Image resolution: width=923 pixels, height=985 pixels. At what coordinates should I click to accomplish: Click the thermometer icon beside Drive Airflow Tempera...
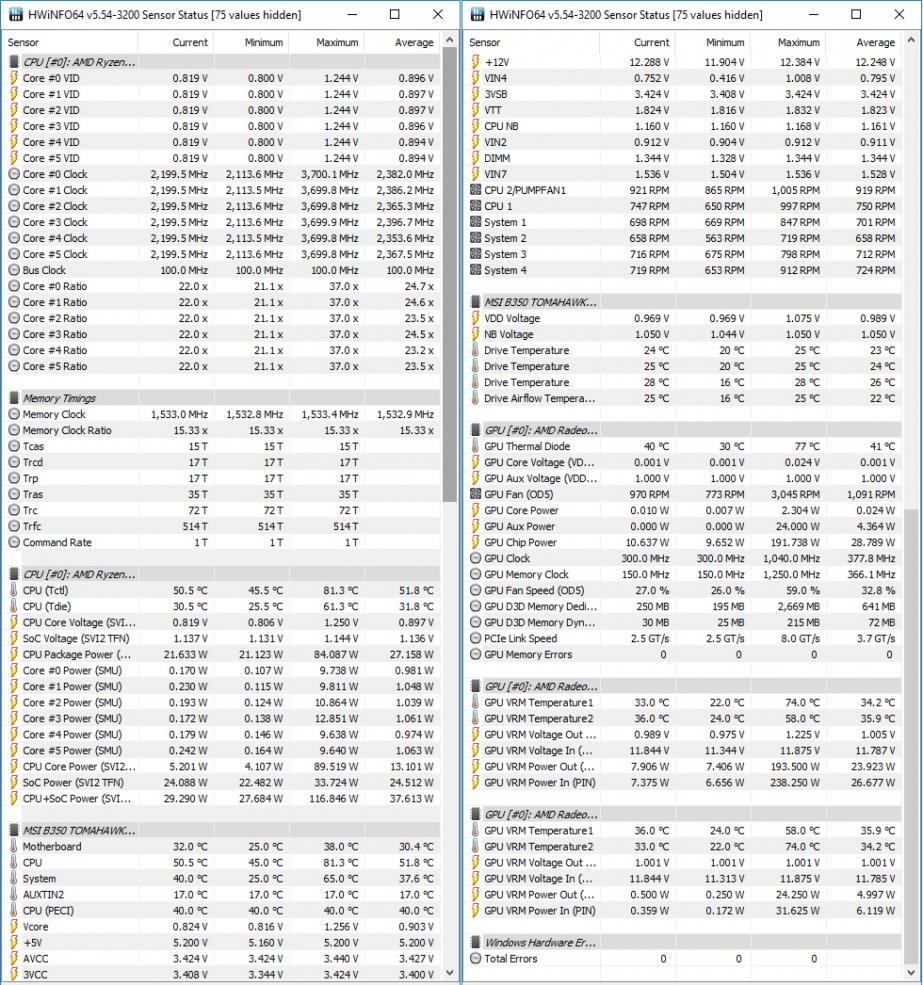(x=476, y=398)
